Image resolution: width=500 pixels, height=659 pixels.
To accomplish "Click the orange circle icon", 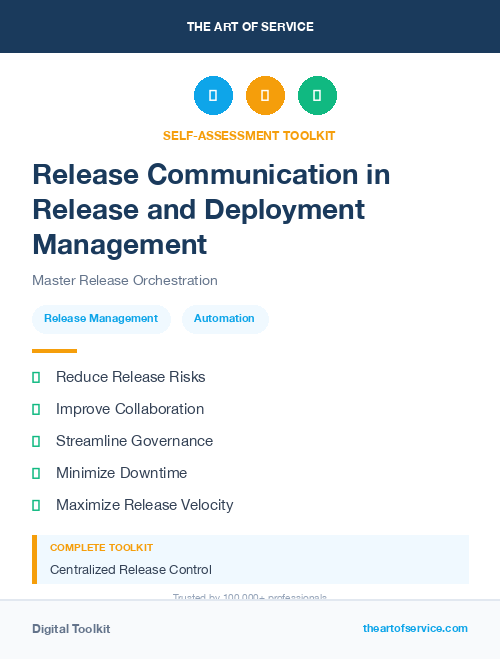I will 265,95.
